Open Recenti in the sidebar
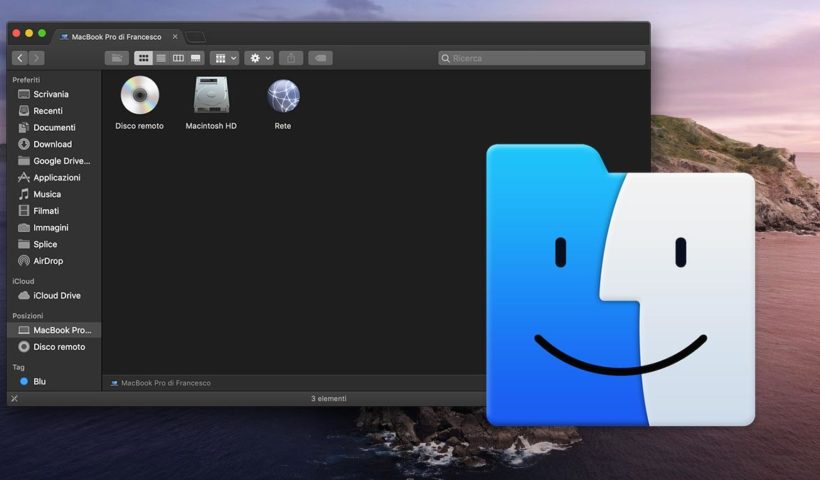Image resolution: width=820 pixels, height=480 pixels. 48,111
